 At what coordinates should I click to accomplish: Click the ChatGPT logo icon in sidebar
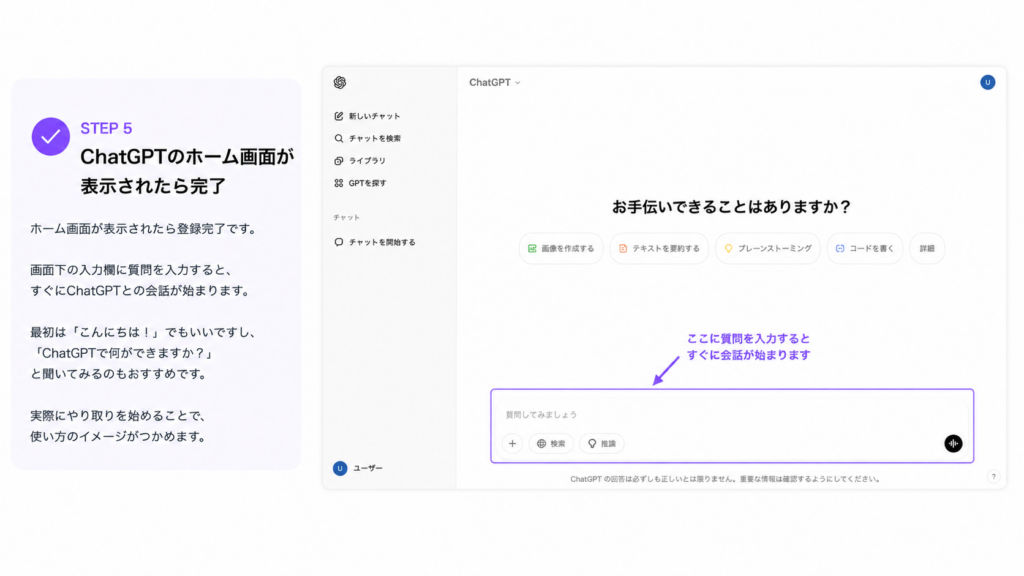click(340, 82)
